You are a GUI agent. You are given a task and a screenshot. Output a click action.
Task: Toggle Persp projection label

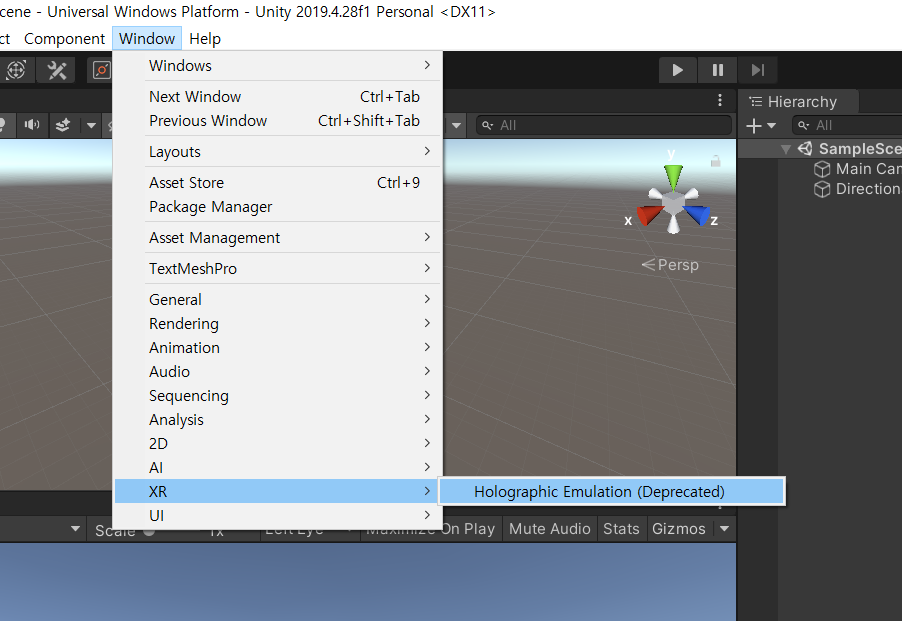pyautogui.click(x=670, y=265)
